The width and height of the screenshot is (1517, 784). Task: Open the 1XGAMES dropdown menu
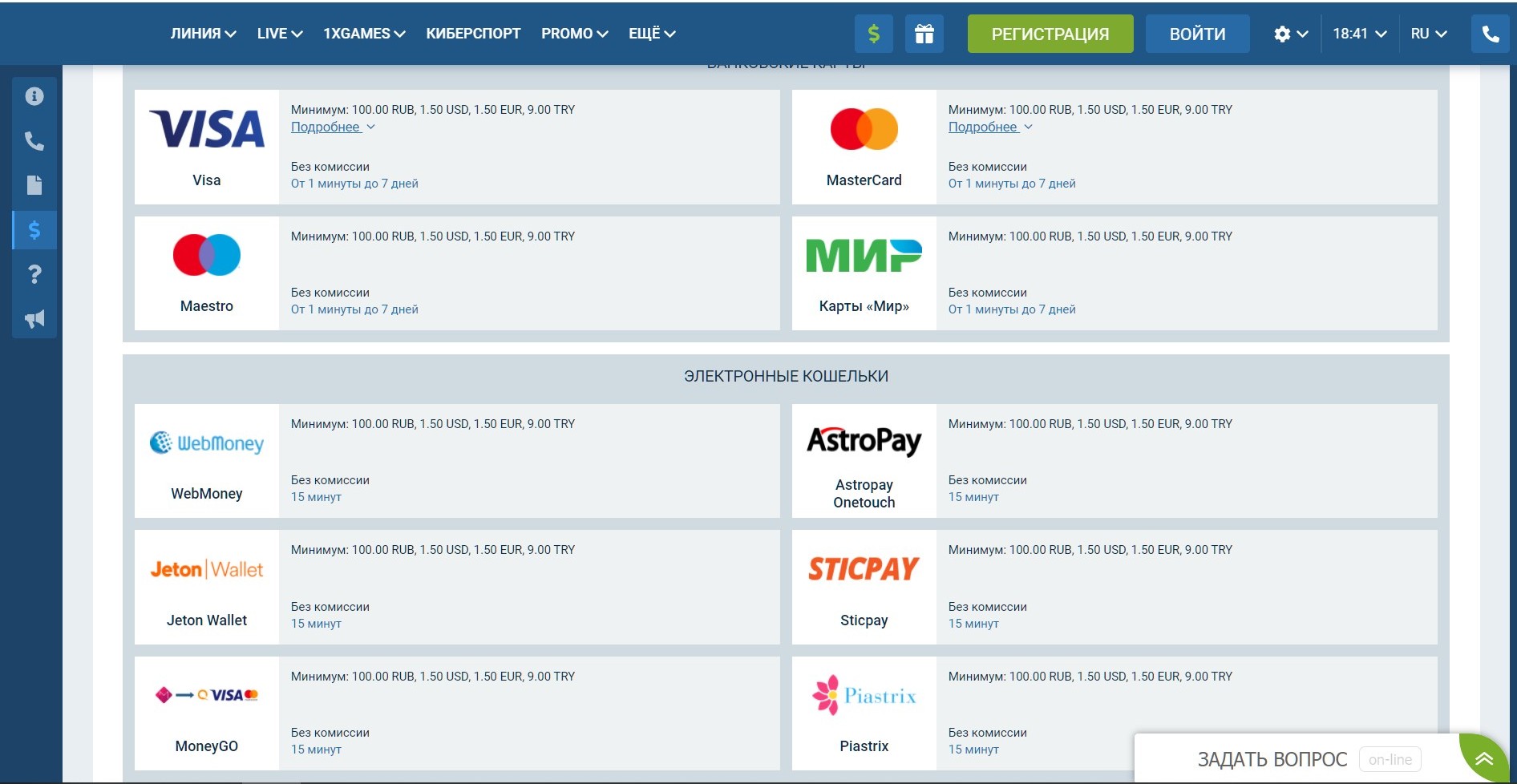click(x=364, y=34)
